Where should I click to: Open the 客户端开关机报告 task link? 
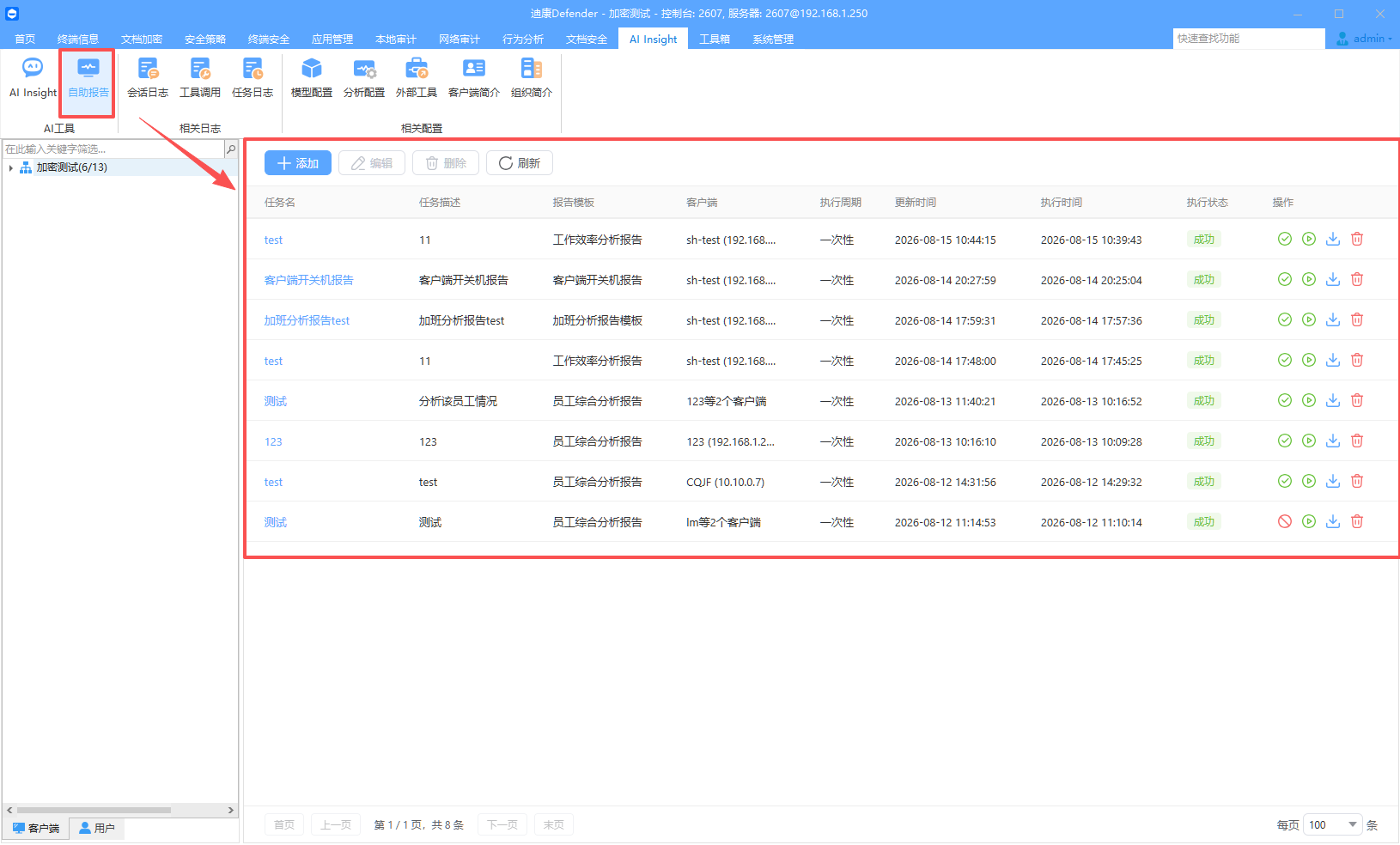pos(309,280)
